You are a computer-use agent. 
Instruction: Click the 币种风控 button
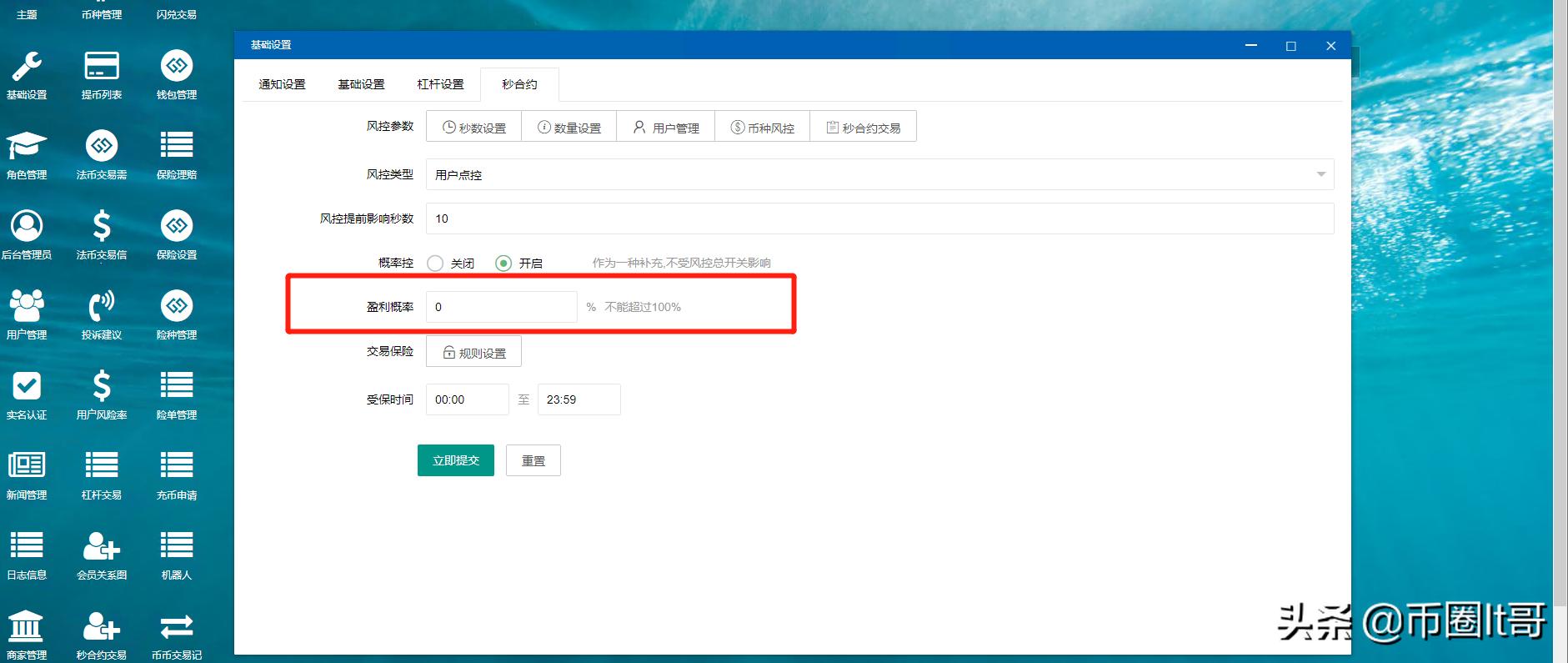point(762,127)
